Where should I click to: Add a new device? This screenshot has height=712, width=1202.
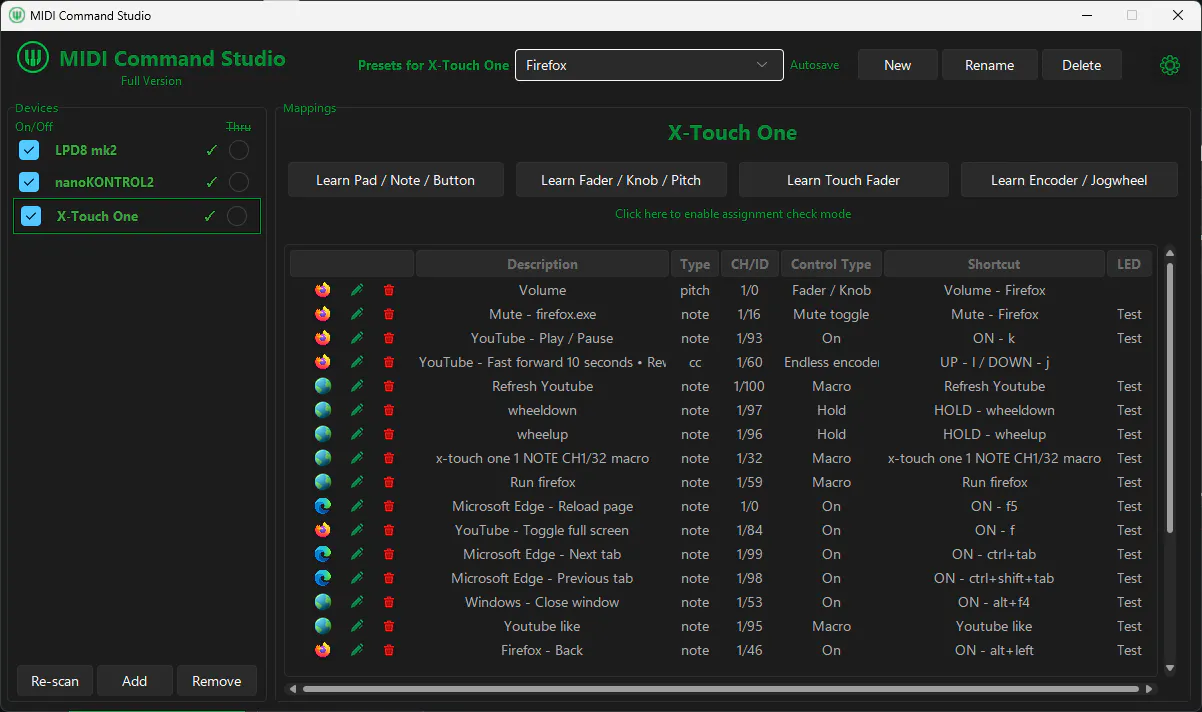135,681
